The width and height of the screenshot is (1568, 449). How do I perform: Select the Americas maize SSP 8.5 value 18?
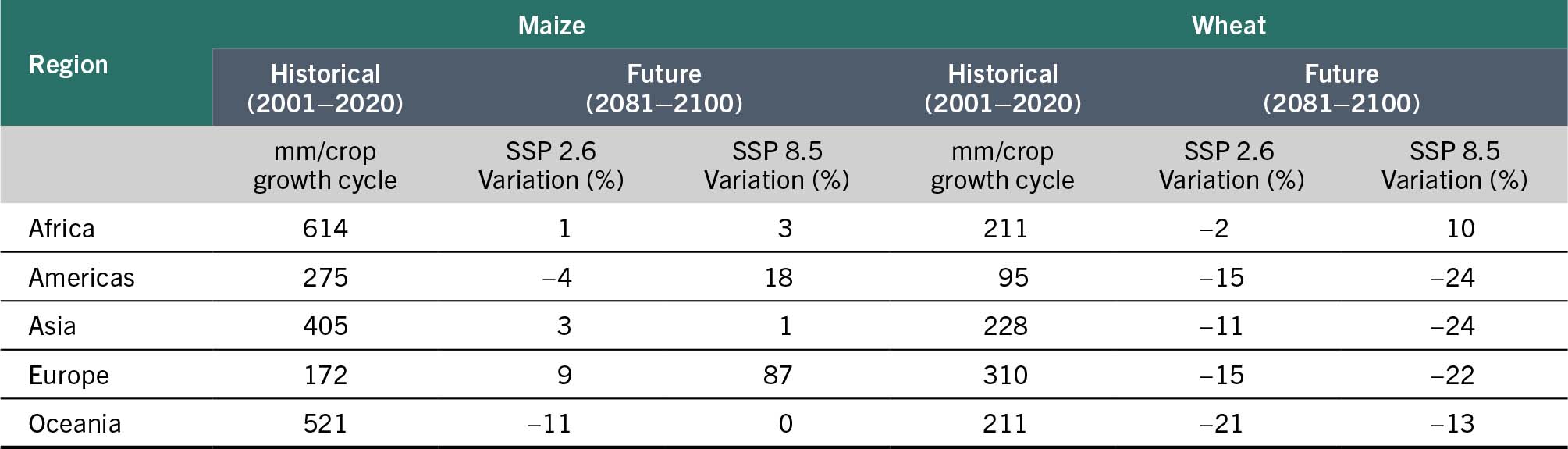tap(778, 278)
